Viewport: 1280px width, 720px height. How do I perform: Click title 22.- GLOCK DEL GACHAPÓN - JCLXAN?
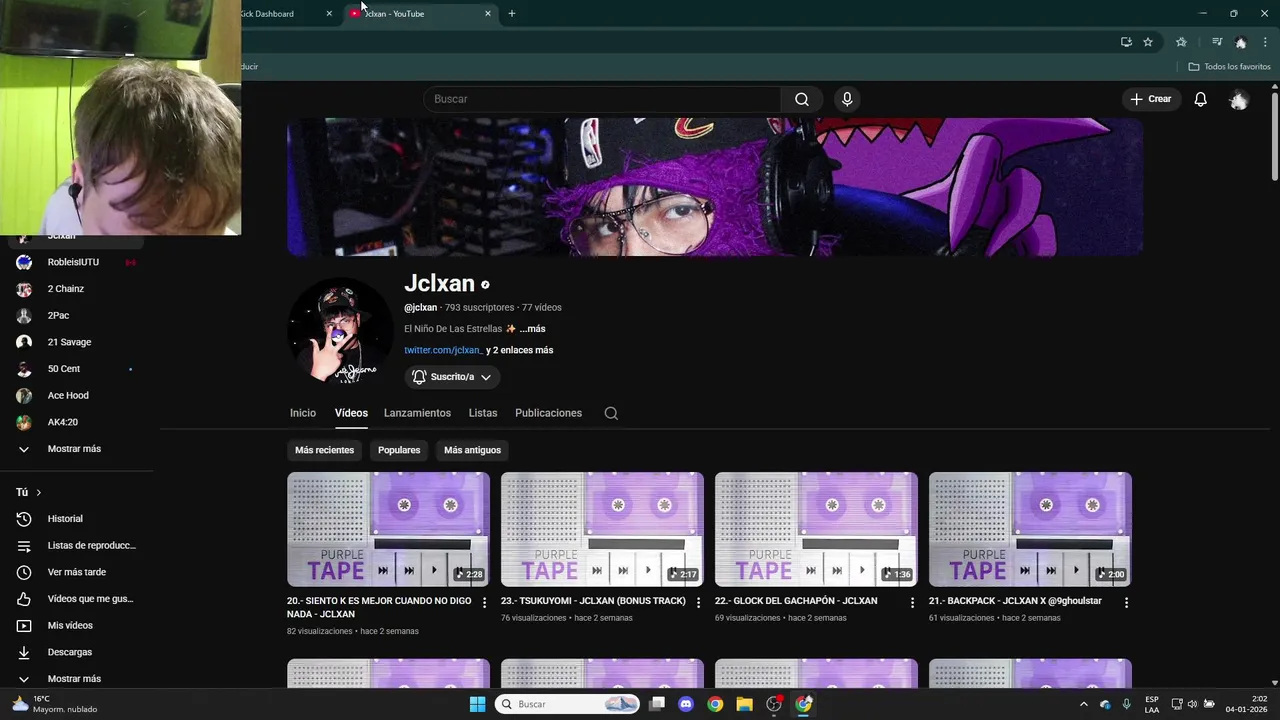click(x=796, y=601)
